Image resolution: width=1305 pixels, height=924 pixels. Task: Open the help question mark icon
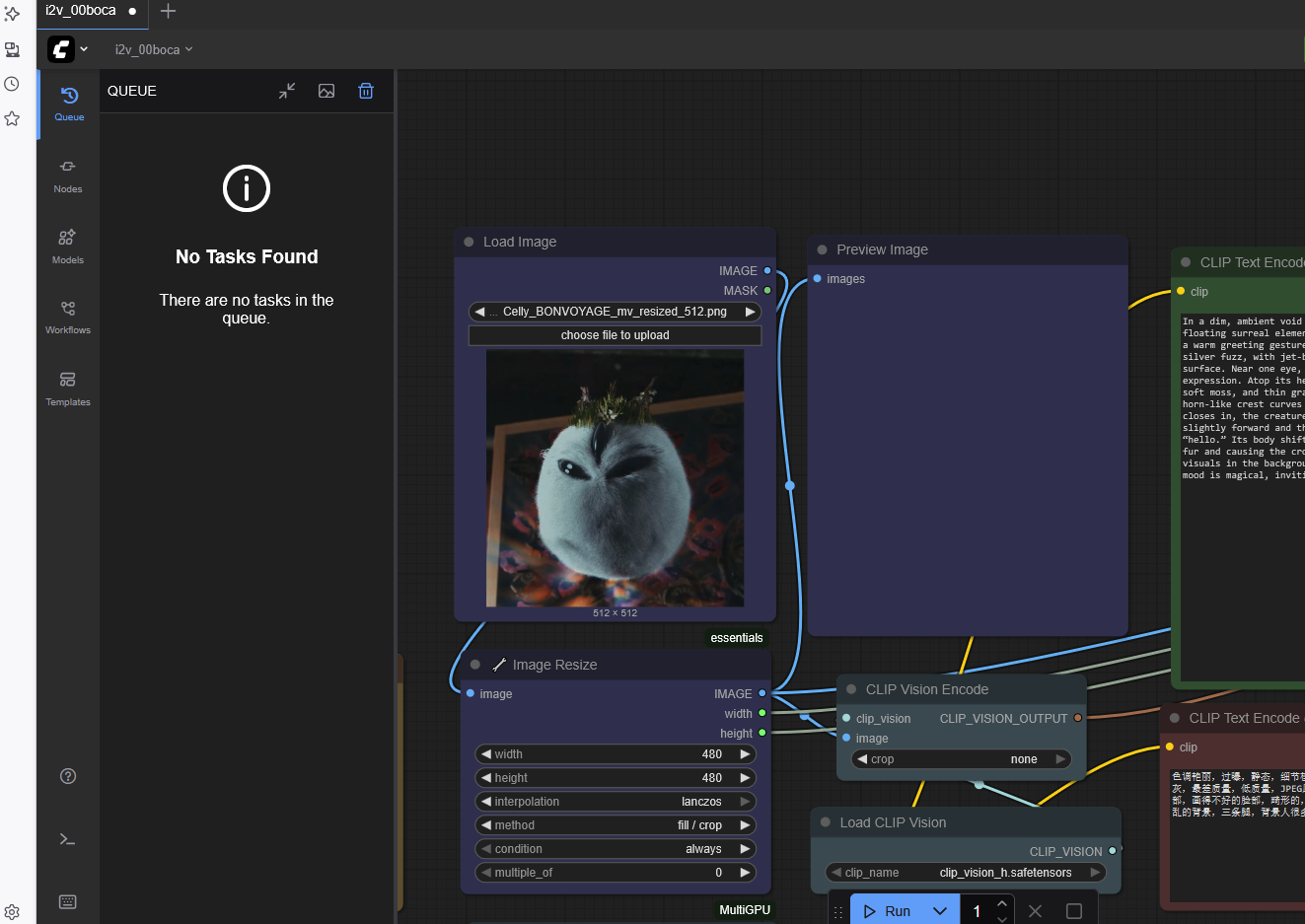click(68, 776)
